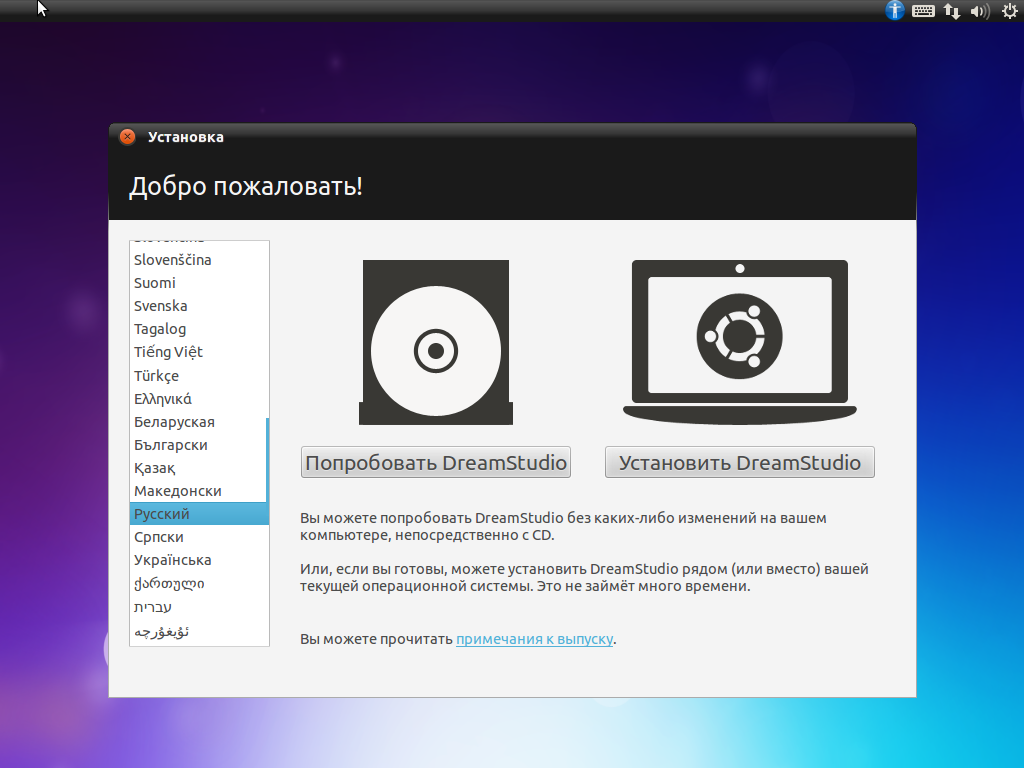Select the highlighted Русский language entry
The height and width of the screenshot is (768, 1024).
(x=199, y=514)
